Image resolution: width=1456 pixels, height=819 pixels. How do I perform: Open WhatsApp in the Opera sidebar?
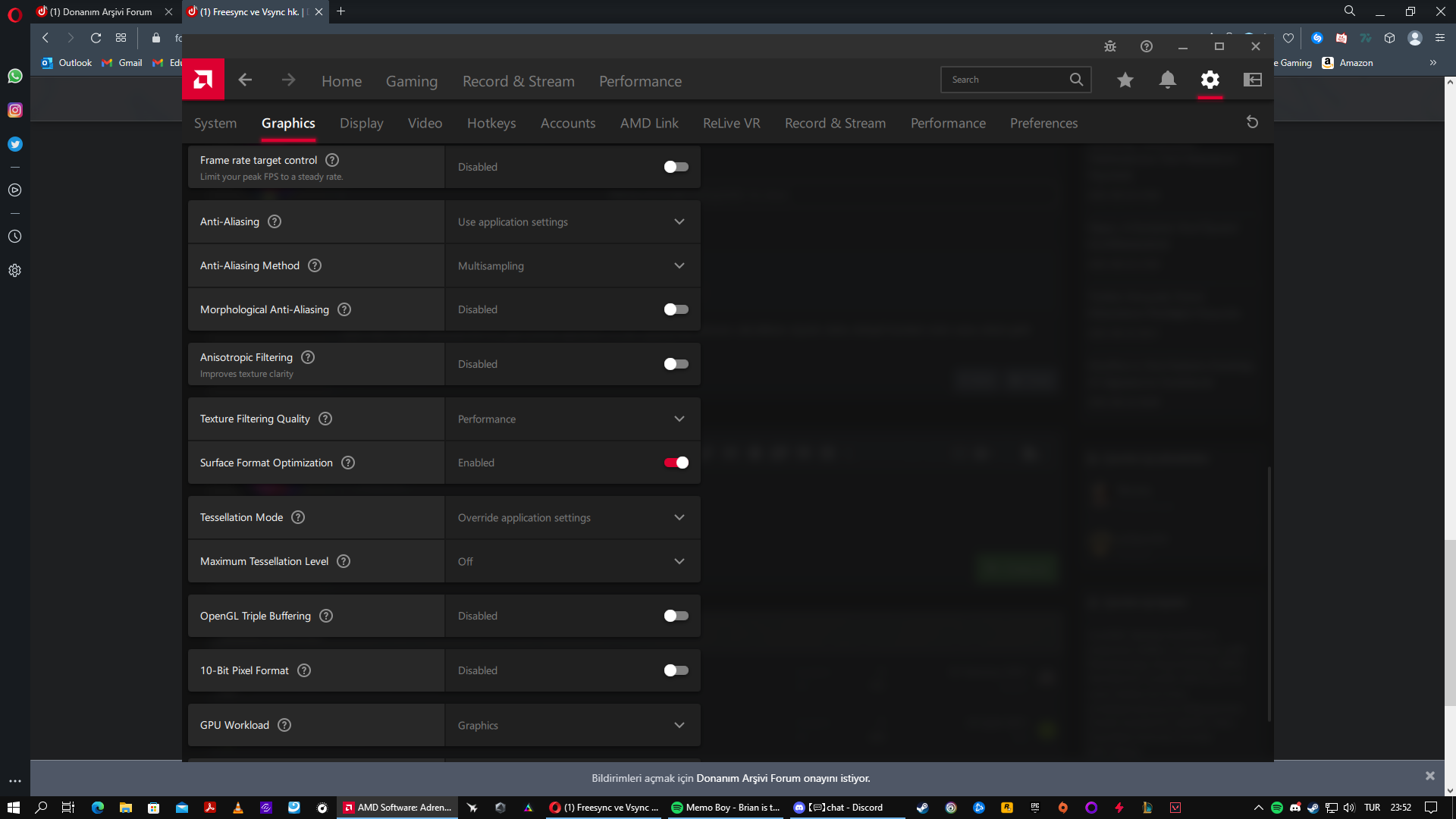coord(15,76)
